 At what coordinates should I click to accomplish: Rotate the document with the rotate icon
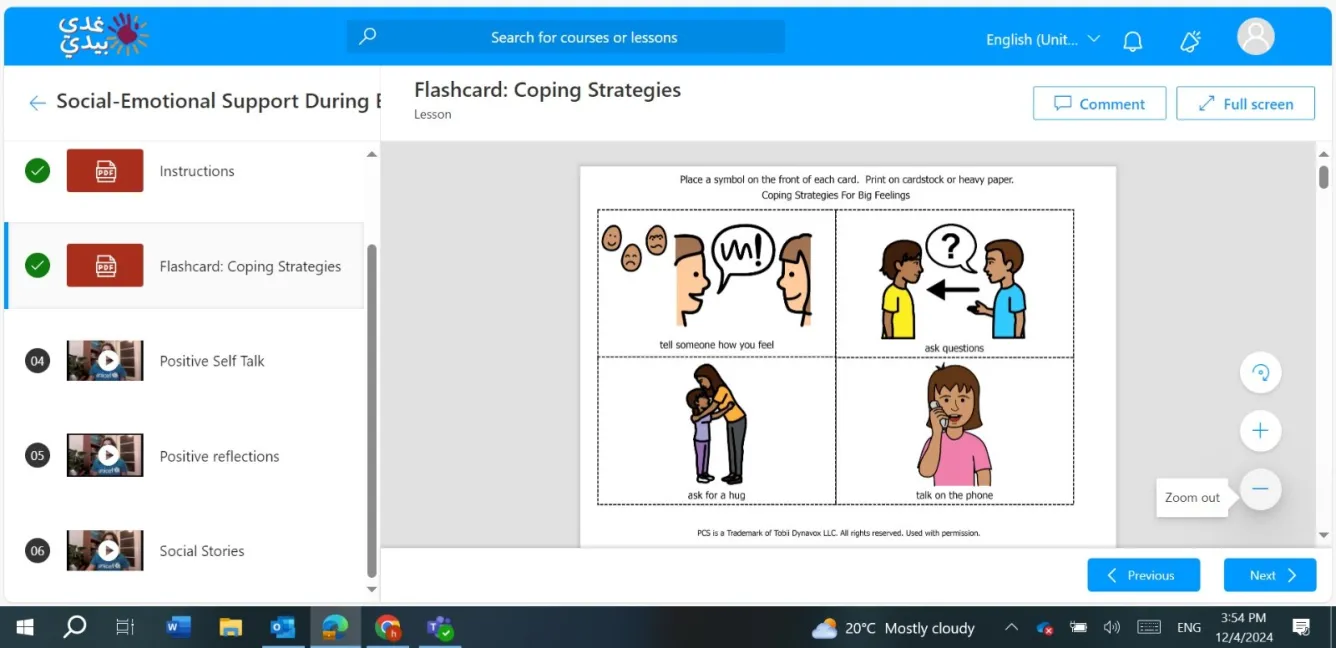tap(1260, 373)
